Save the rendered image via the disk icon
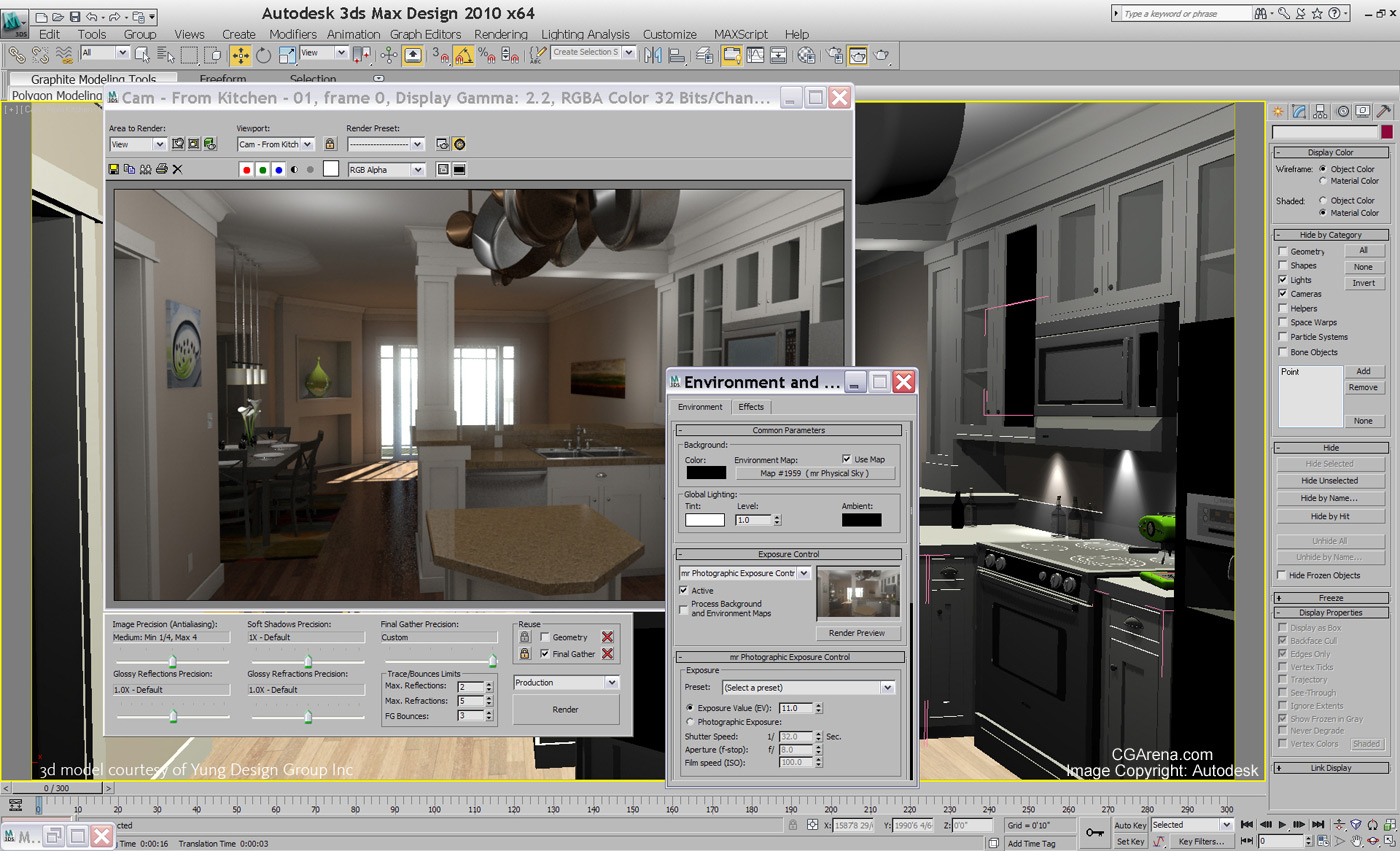Screen dimensions: 1400x851 click(114, 169)
